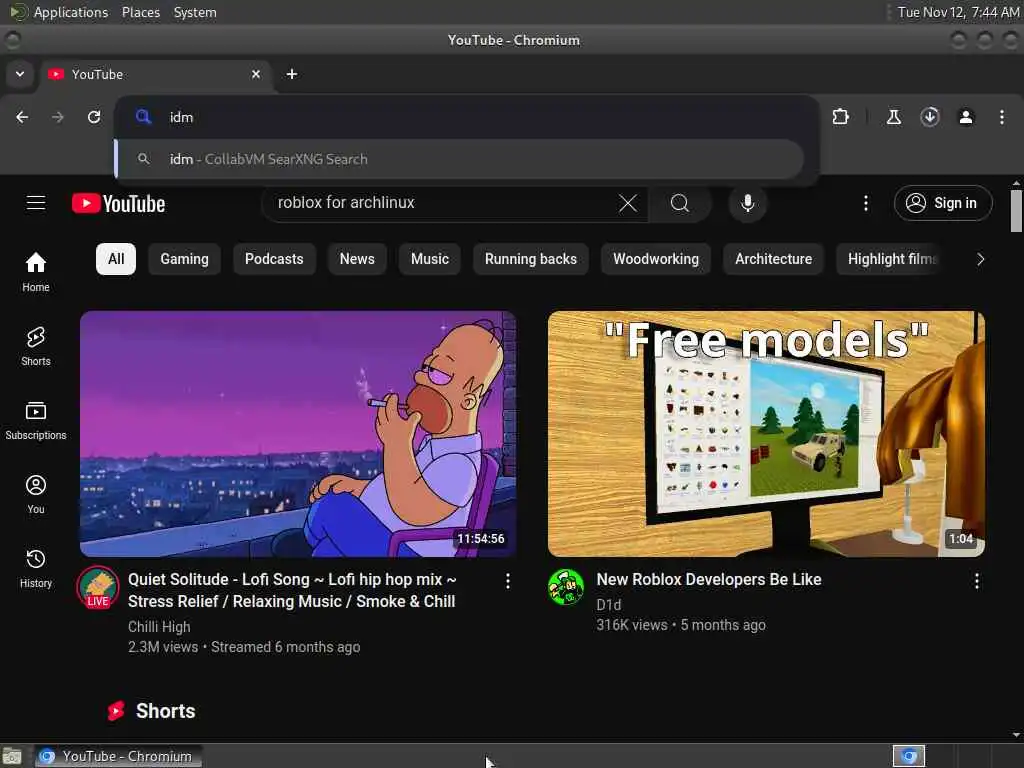Click the Chilli High live channel avatar

[x=98, y=587]
